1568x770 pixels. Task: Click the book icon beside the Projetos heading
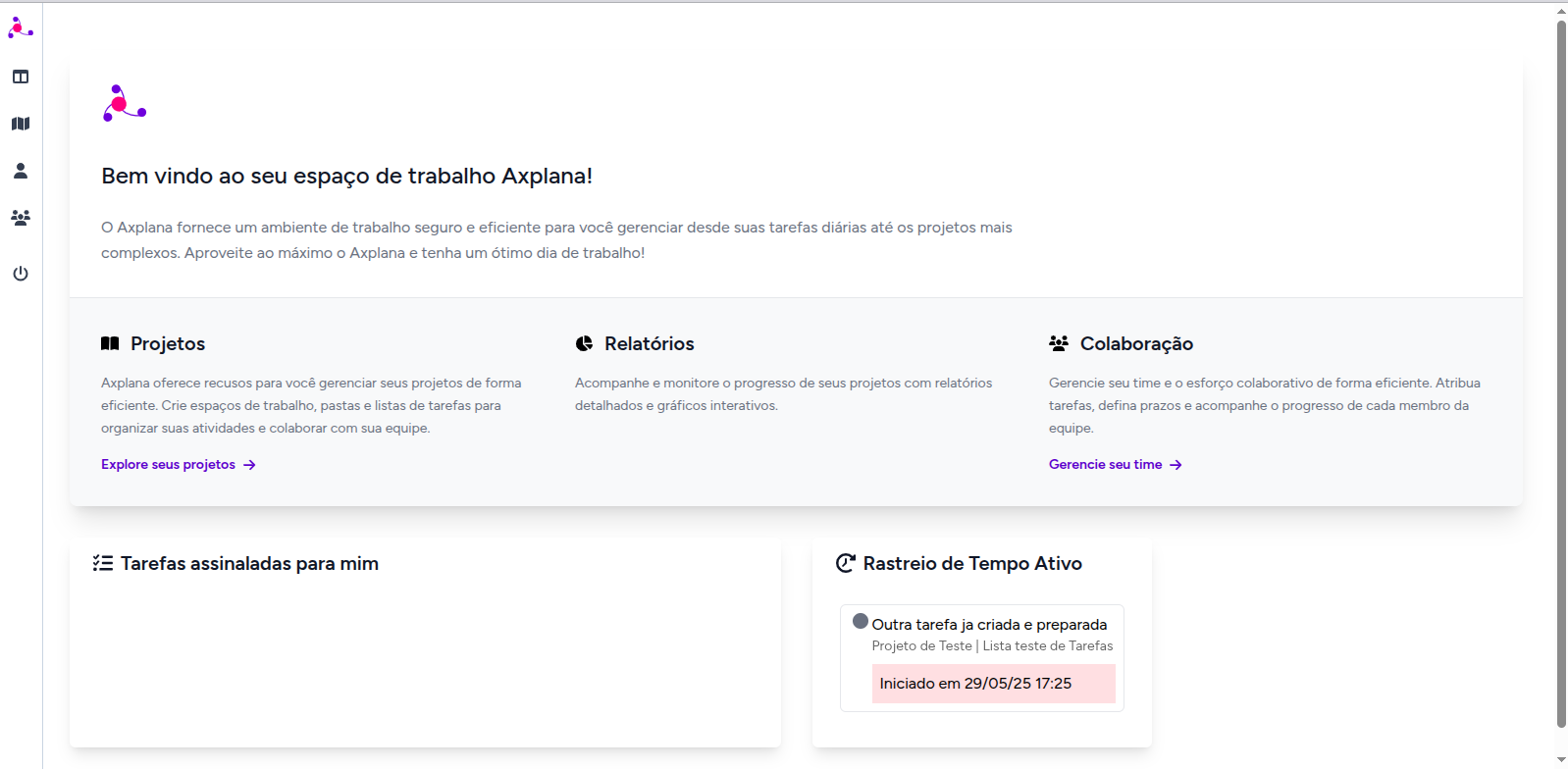click(110, 343)
